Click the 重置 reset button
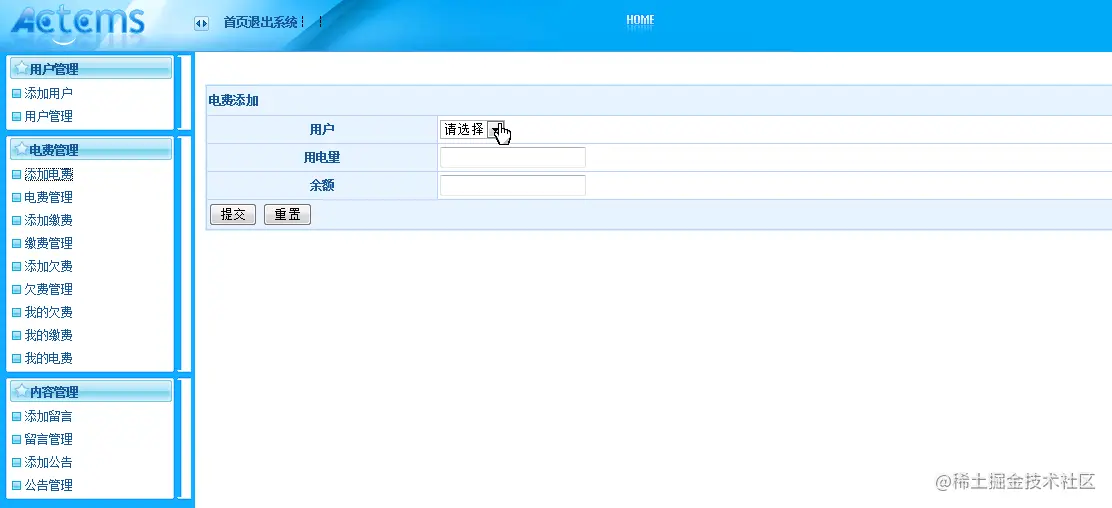Screen dimensions: 1112x508 point(287,214)
